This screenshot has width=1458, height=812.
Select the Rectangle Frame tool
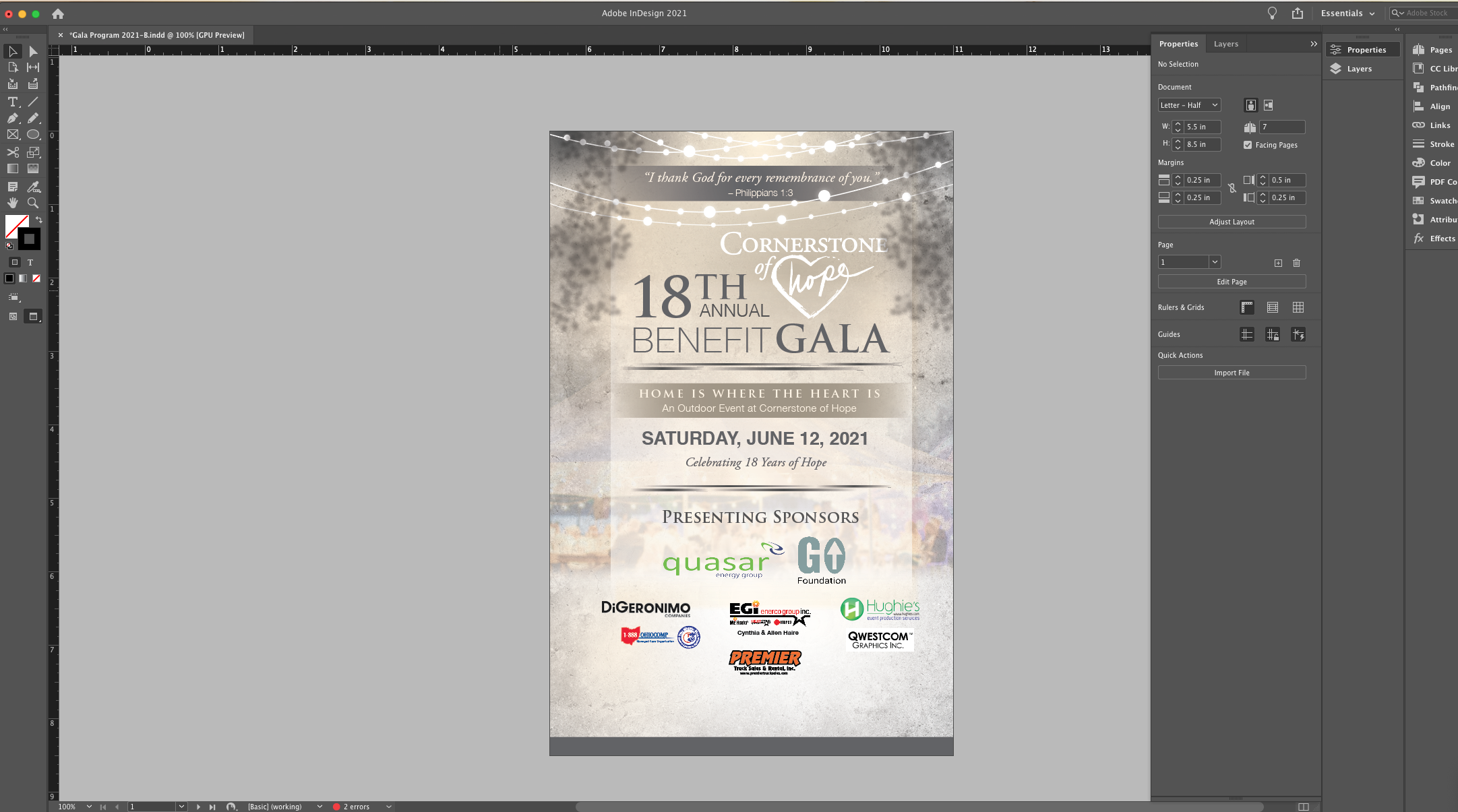(x=12, y=134)
